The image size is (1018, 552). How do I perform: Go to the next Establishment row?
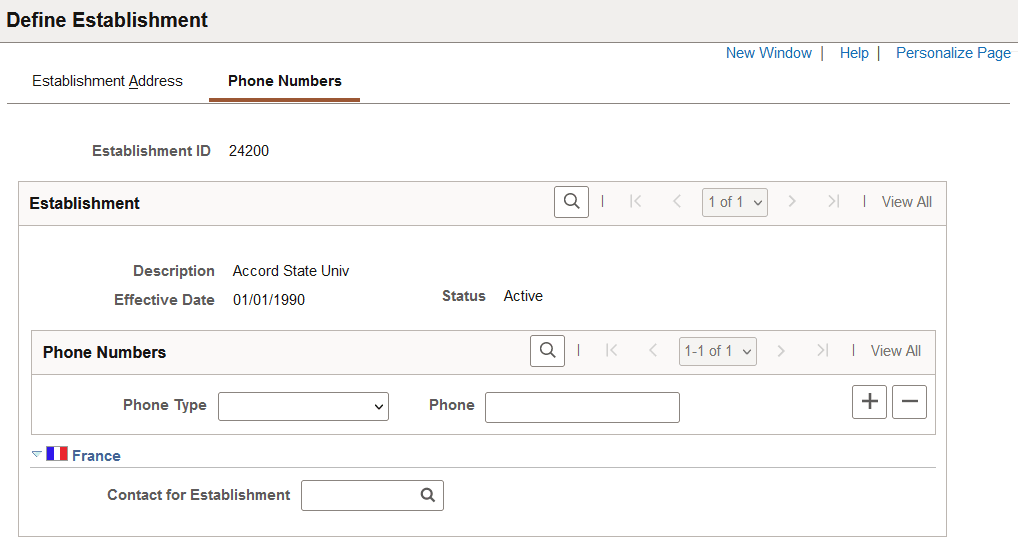792,202
